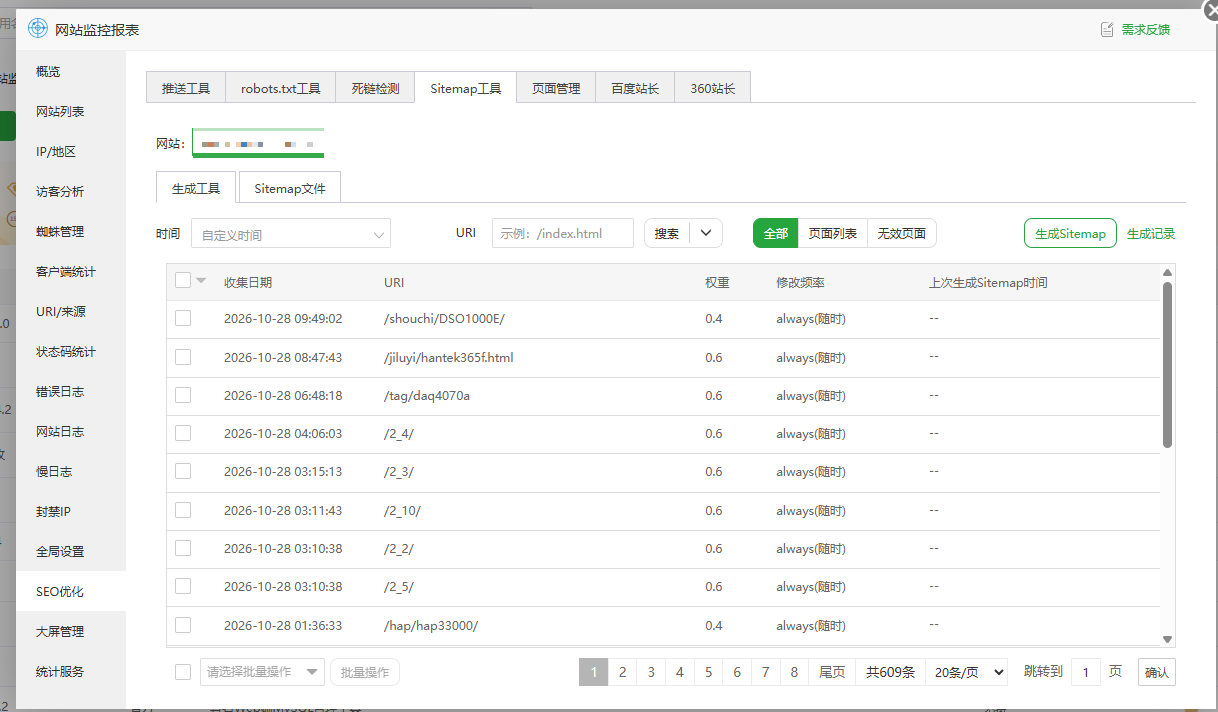
Task: Click the URI search input field
Action: 563,233
